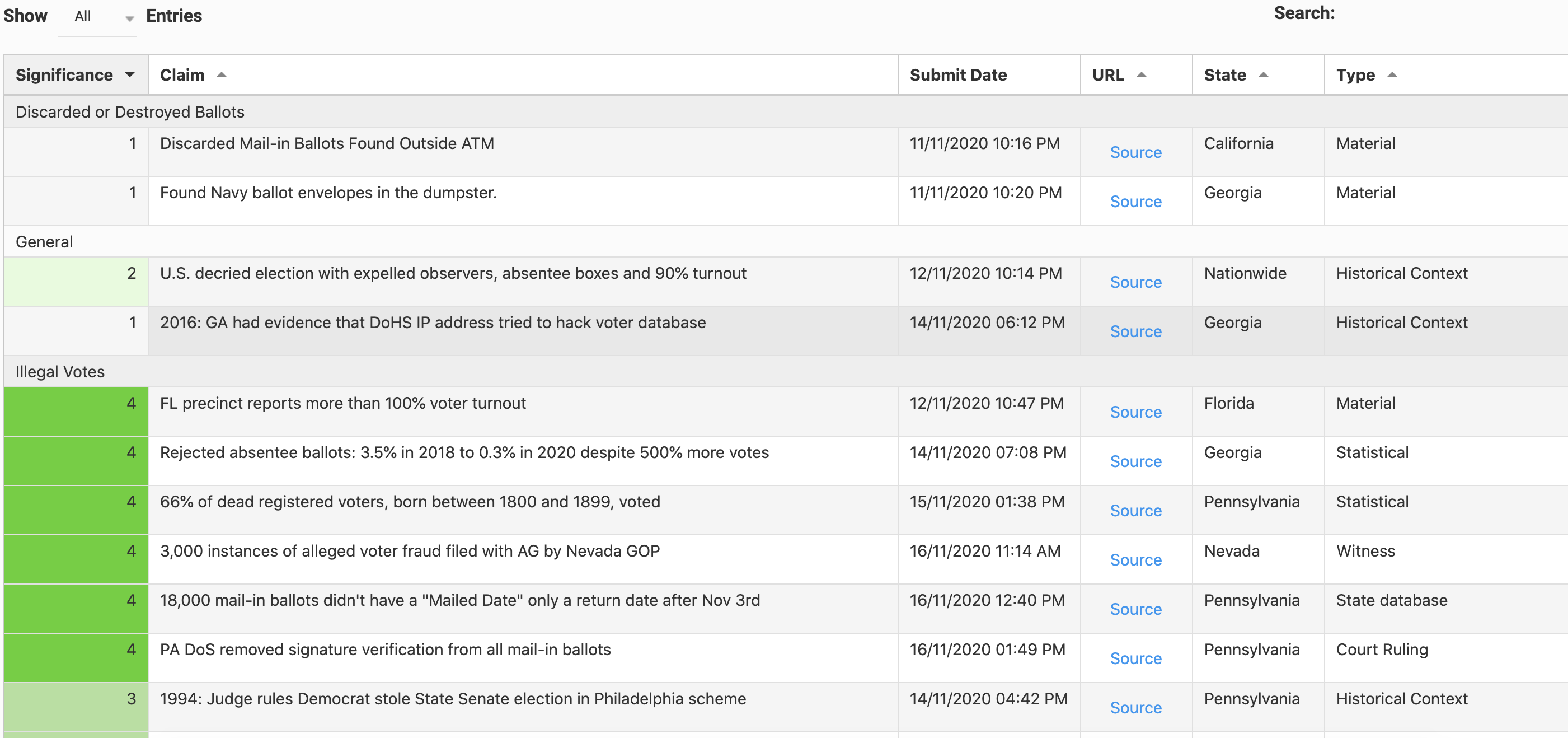Click significance cell 2 in U.S. decried row
The height and width of the screenshot is (738, 1568).
pos(76,281)
